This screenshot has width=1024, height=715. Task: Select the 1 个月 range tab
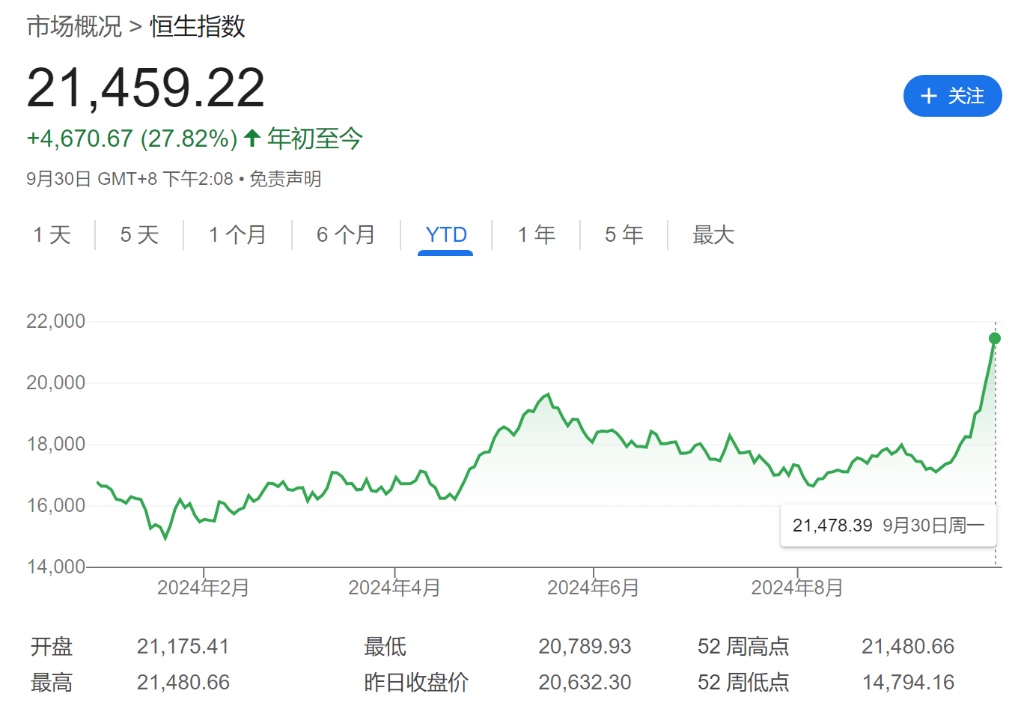coord(237,235)
